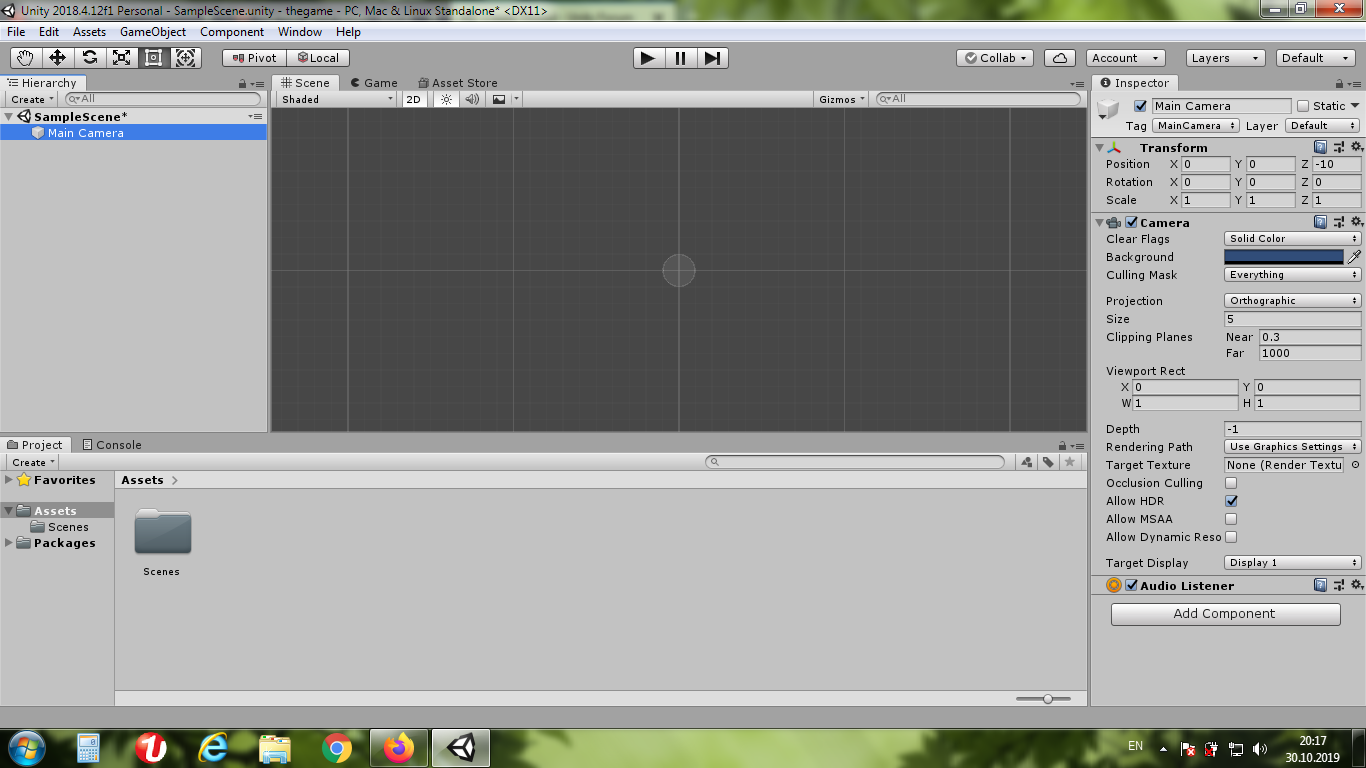This screenshot has height=768, width=1366.
Task: Disable the Camera component checkbox
Action: (1131, 222)
